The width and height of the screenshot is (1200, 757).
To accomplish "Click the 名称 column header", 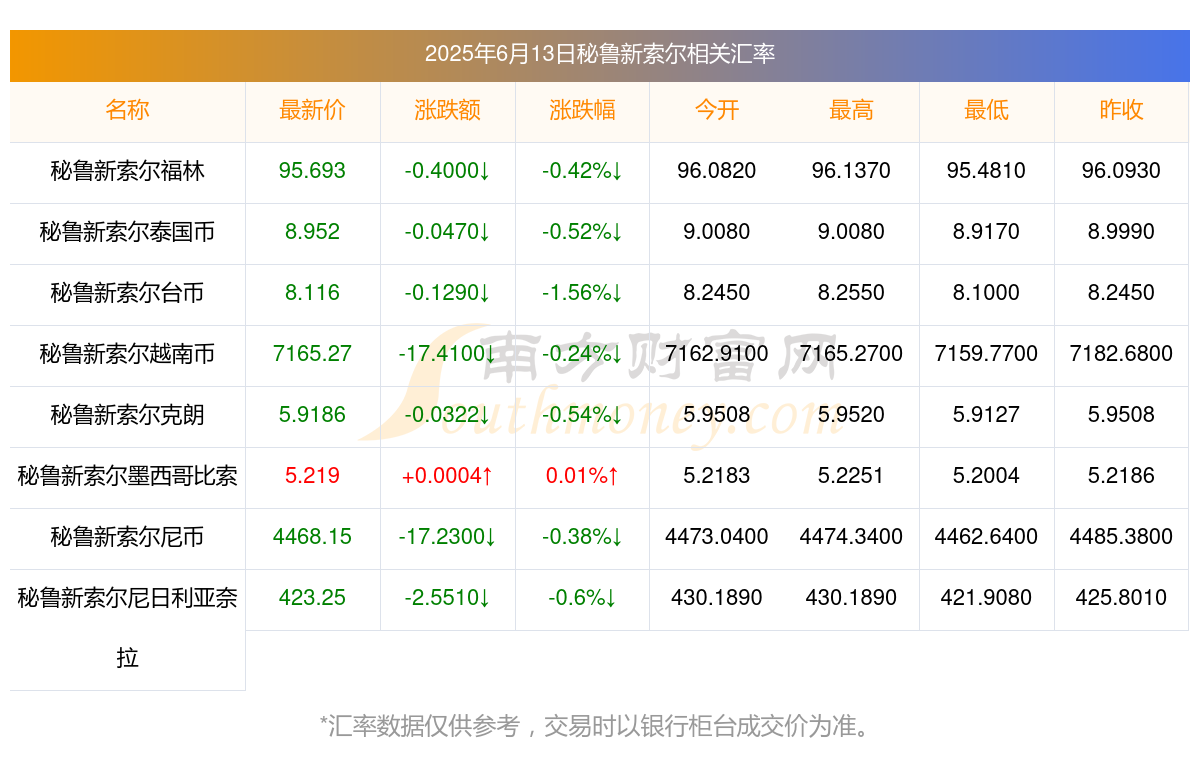I will coord(127,110).
